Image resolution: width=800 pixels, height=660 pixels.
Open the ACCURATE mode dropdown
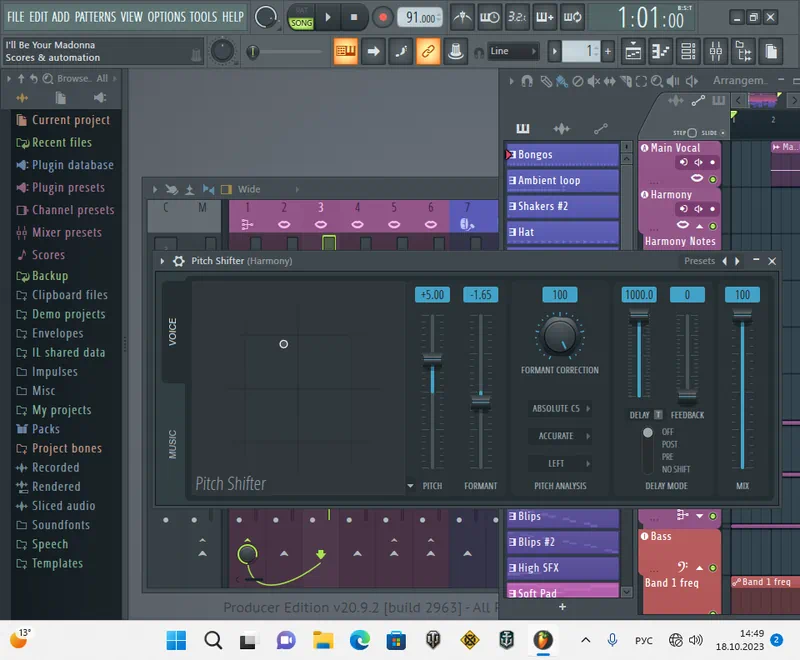click(561, 436)
